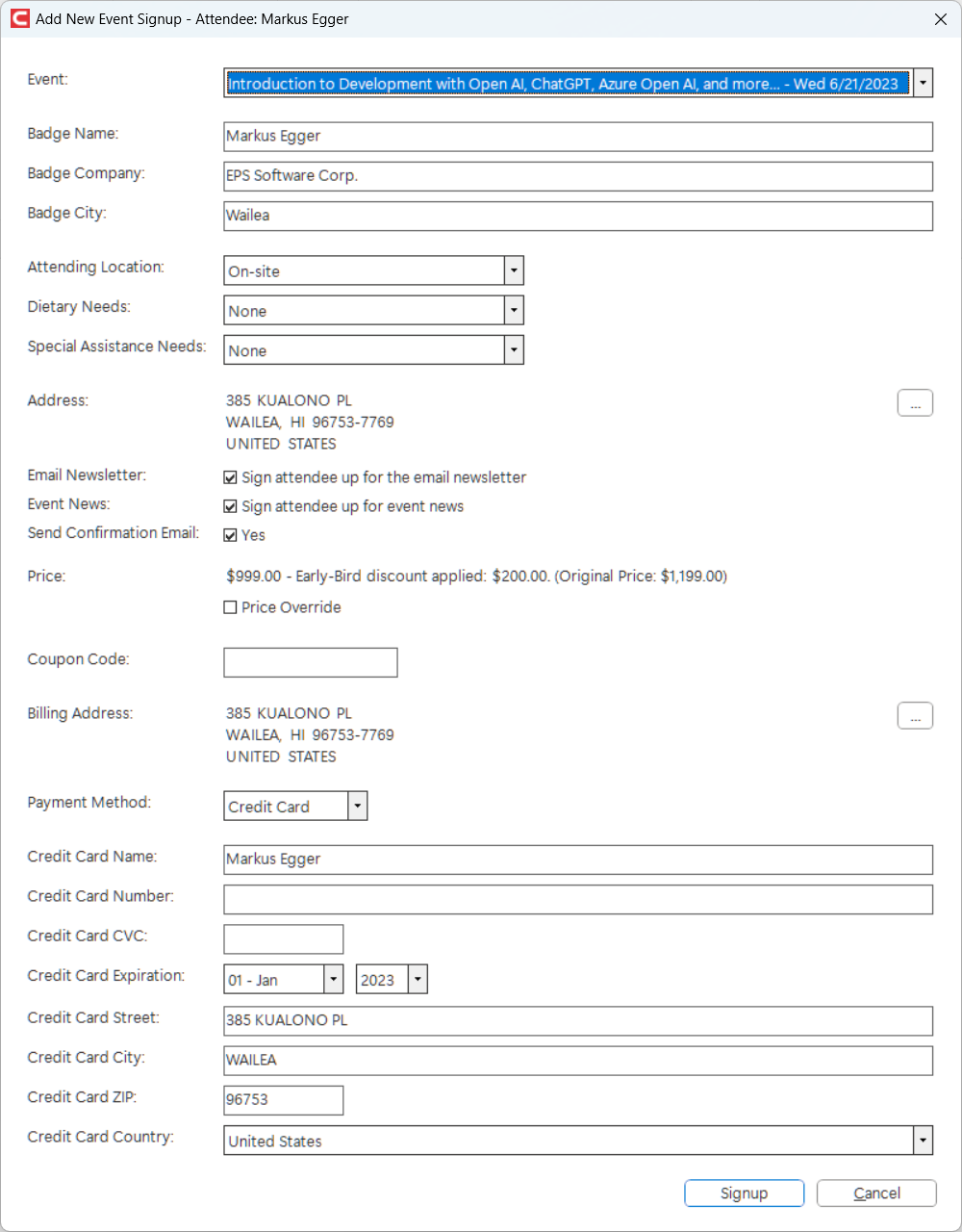962x1232 pixels.
Task: Expand the Attending Location dropdown
Action: [x=514, y=270]
